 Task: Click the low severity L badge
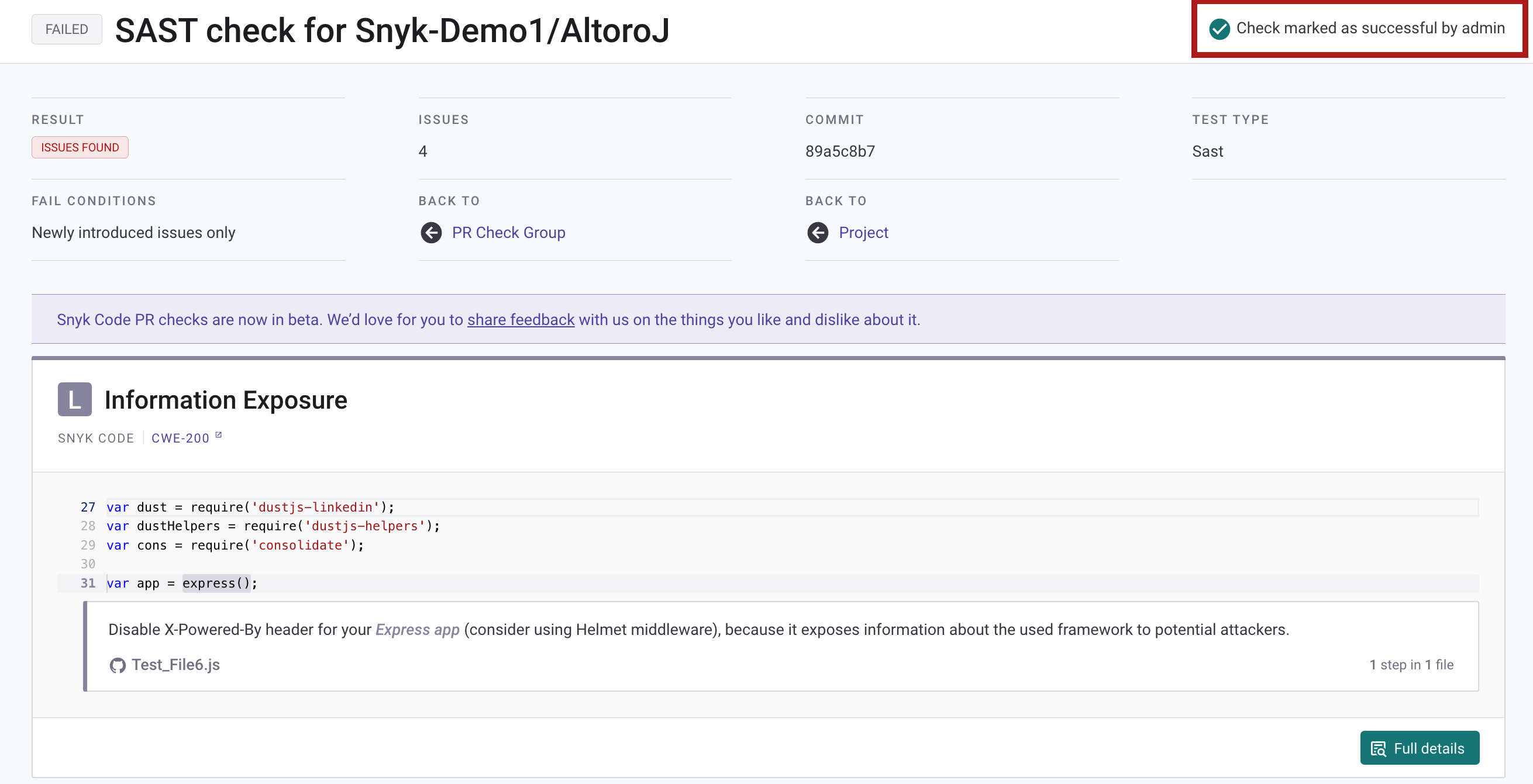pos(74,399)
